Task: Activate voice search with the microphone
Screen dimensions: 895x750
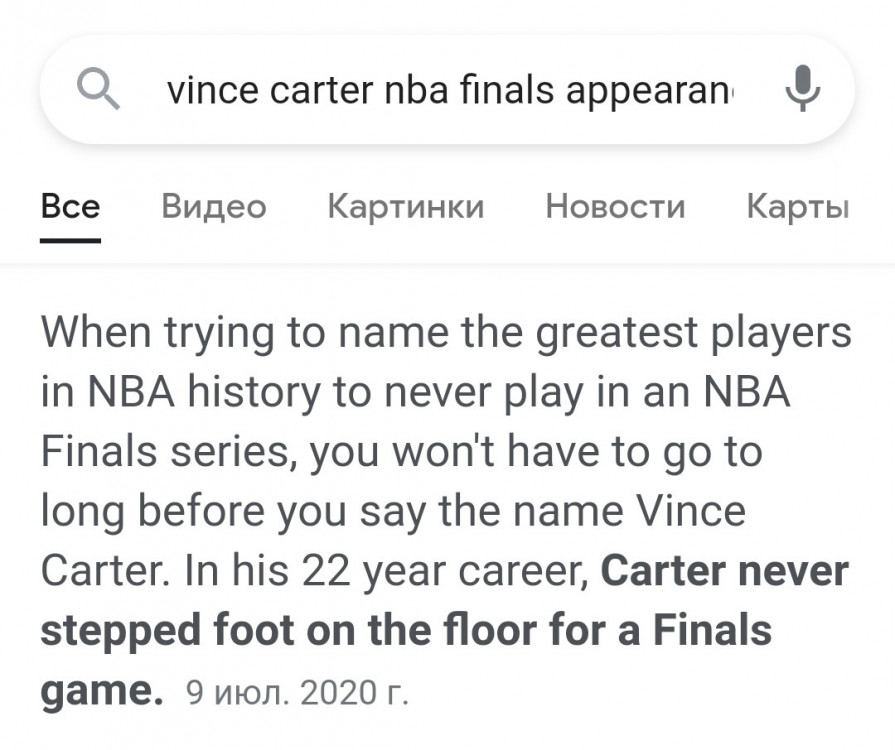Action: point(800,91)
